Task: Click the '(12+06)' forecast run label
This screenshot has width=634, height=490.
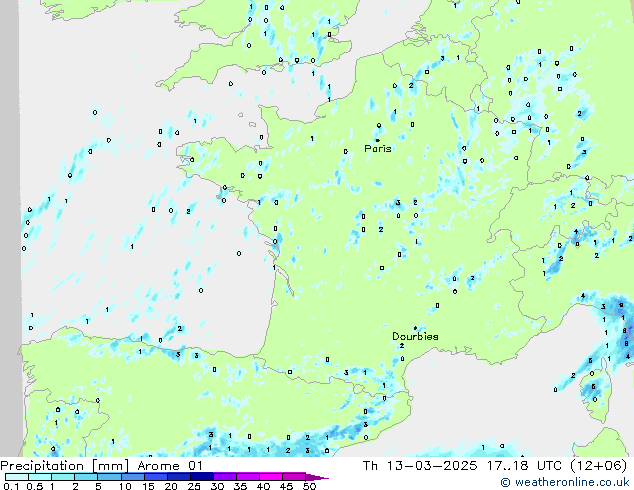Action: tap(599, 466)
